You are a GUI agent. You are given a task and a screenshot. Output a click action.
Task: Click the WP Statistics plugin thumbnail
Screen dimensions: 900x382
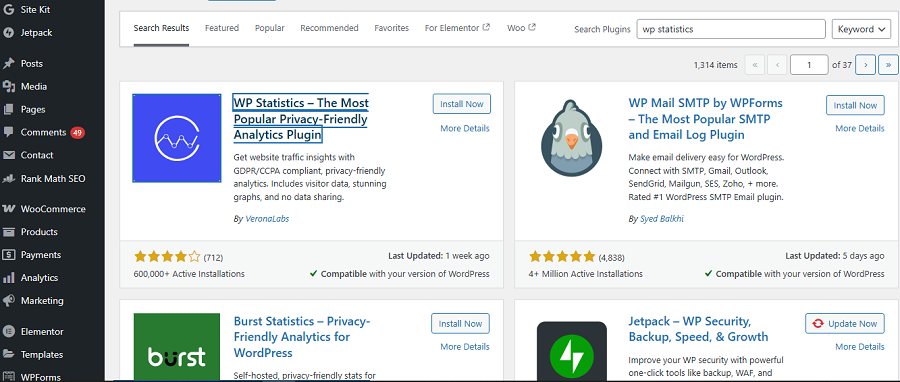pyautogui.click(x=177, y=138)
